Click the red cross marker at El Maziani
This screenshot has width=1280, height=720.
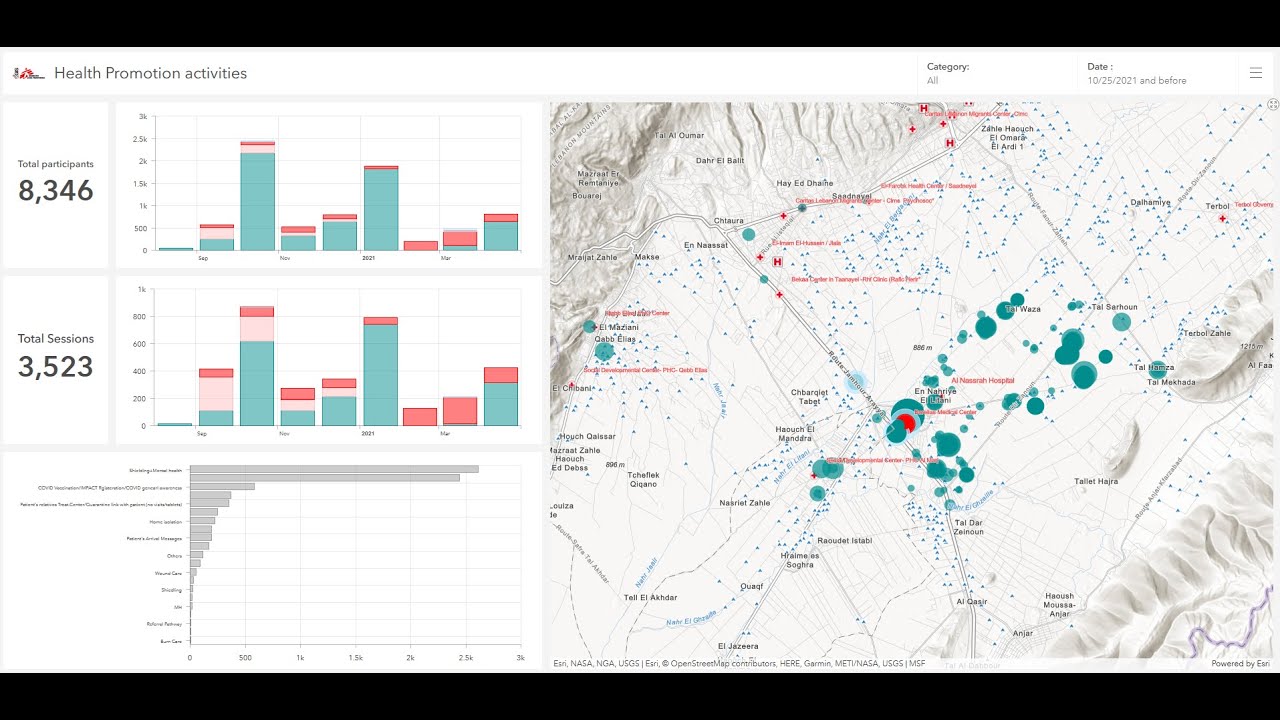pyautogui.click(x=595, y=327)
